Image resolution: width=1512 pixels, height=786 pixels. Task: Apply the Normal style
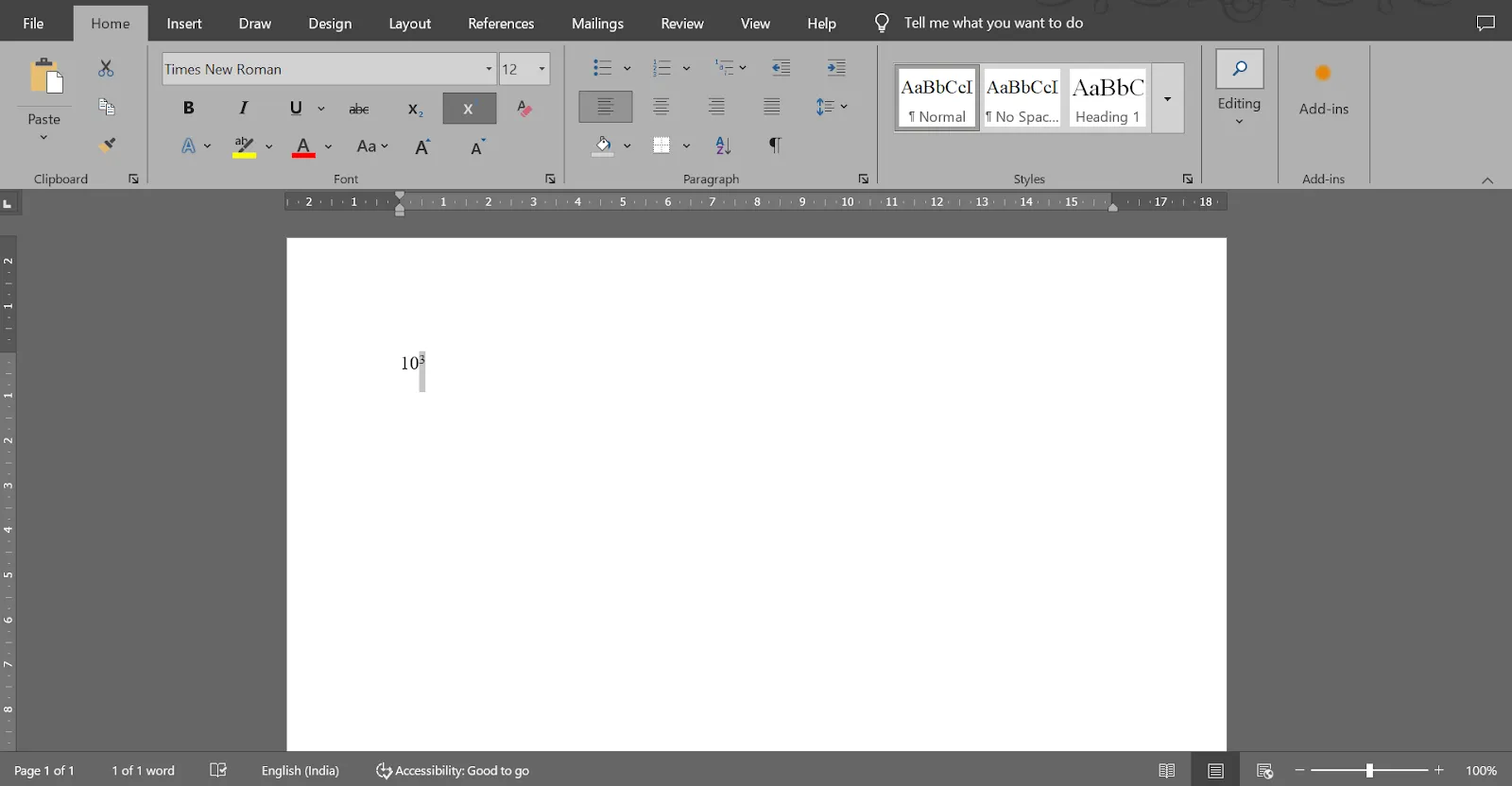click(x=936, y=98)
